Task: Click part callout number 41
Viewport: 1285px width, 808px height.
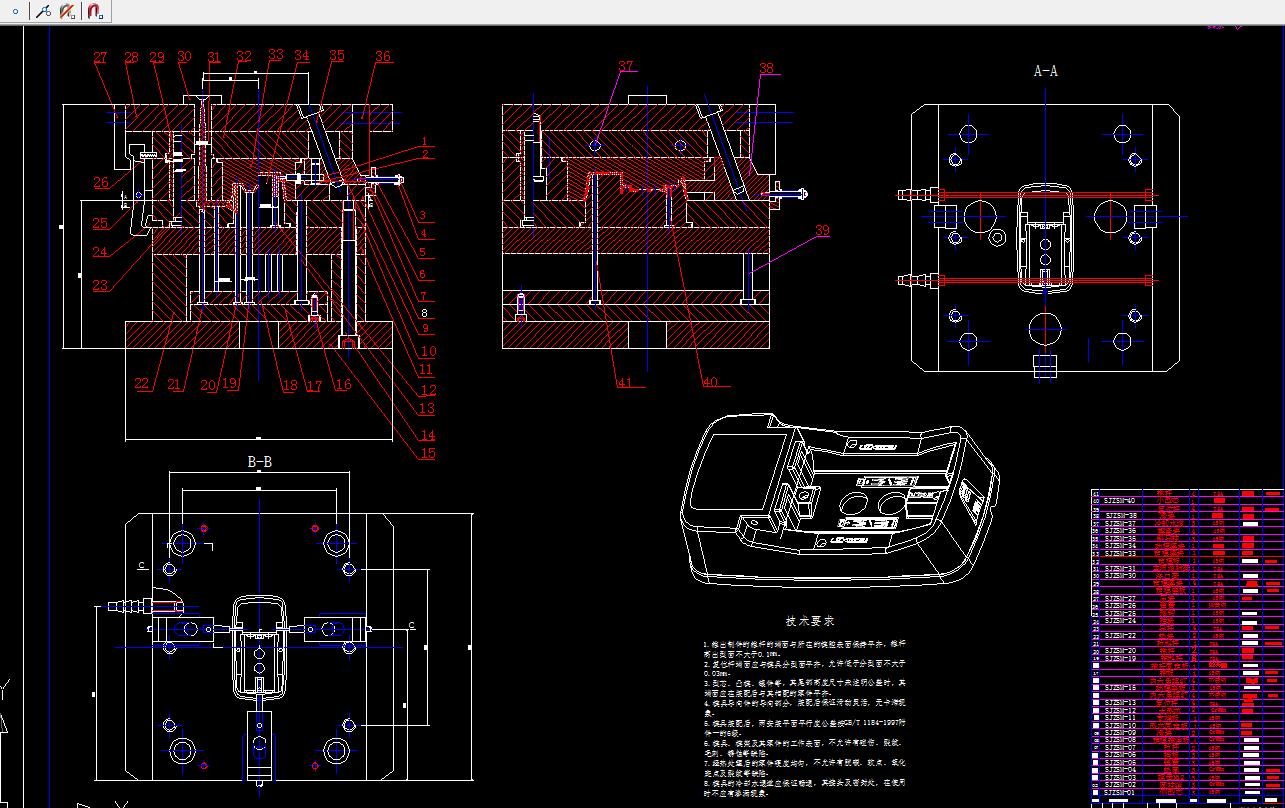Action: point(625,382)
